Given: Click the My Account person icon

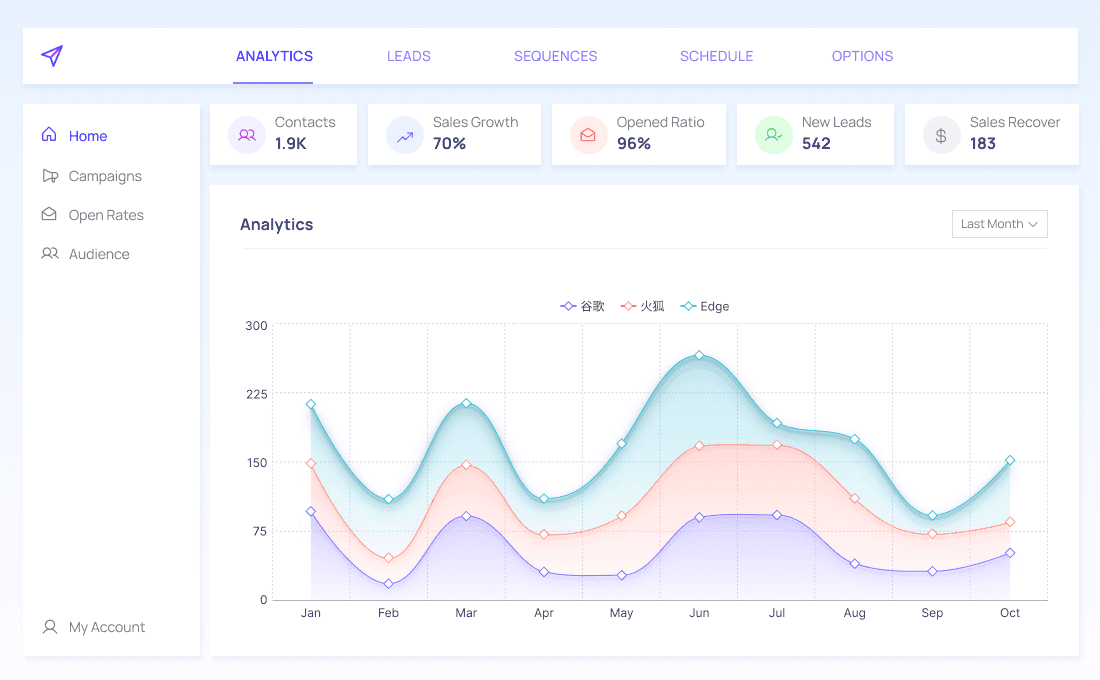Looking at the screenshot, I should click(x=49, y=627).
